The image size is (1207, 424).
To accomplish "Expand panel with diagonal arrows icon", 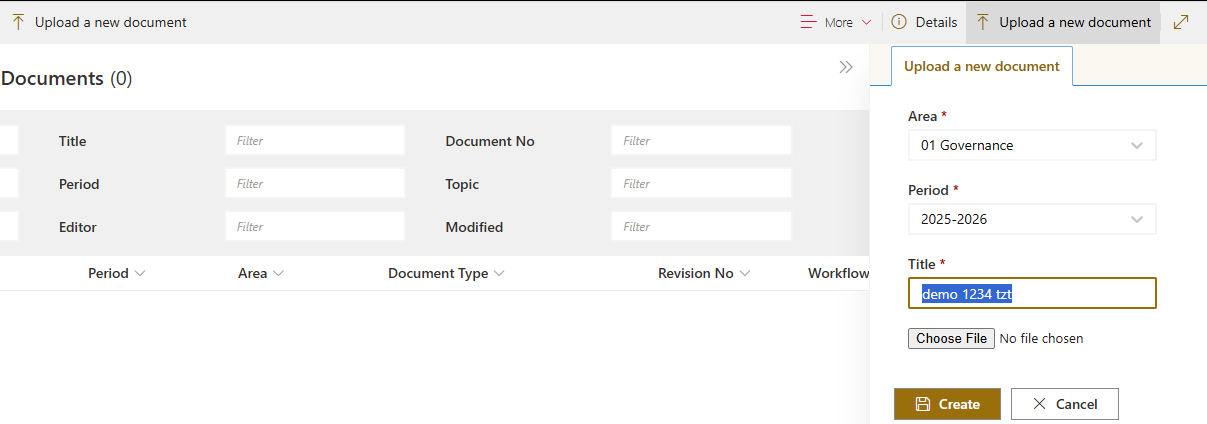I will coord(1181,22).
